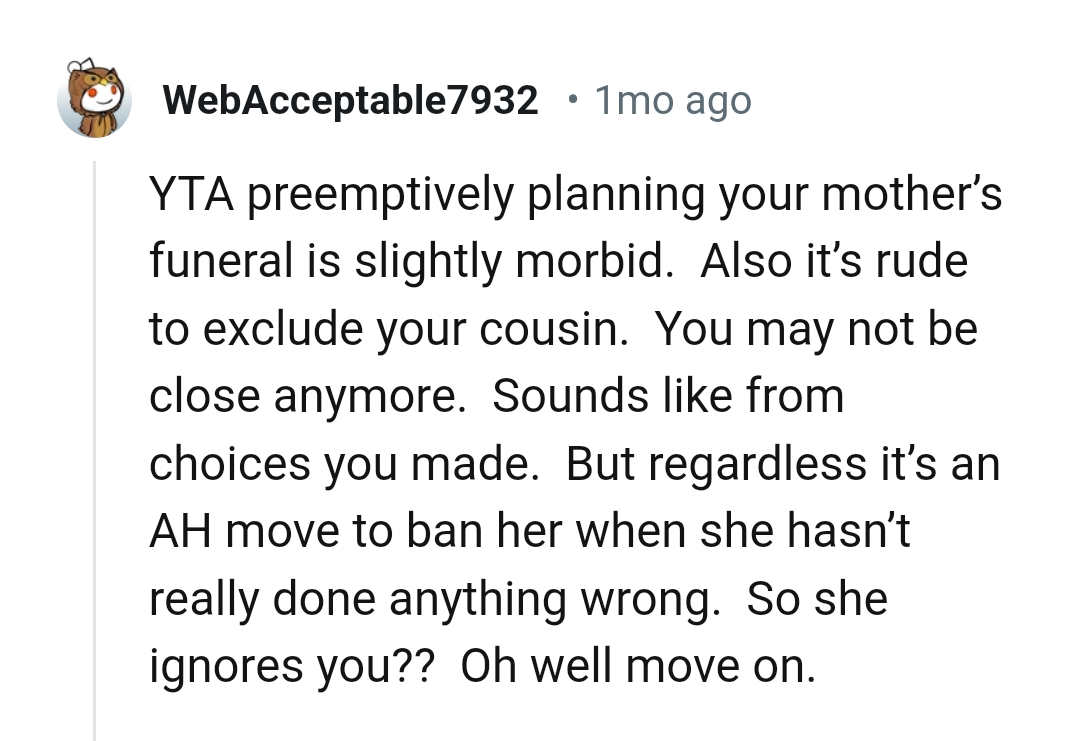
Task: Click the "1mo ago" timestamp
Action: coord(672,100)
